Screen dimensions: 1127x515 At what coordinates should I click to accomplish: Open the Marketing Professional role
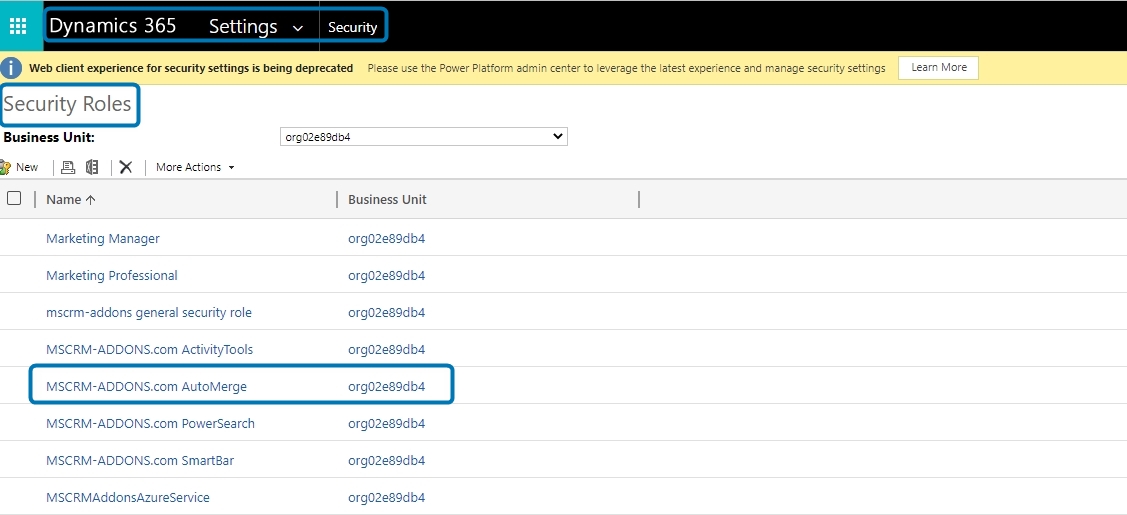click(x=111, y=276)
